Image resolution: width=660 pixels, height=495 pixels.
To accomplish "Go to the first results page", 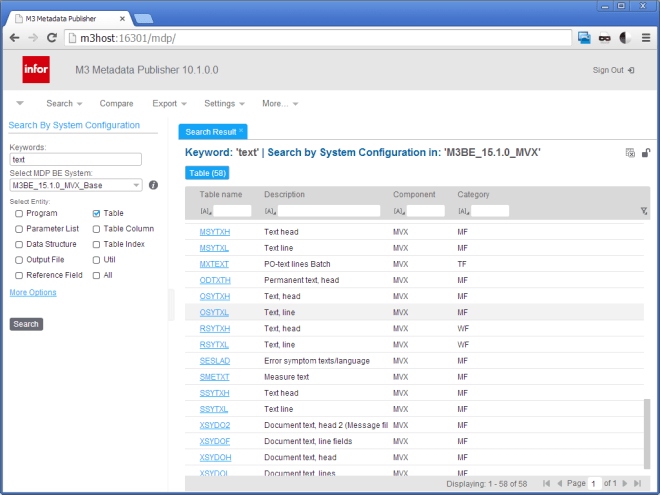I will [x=545, y=484].
